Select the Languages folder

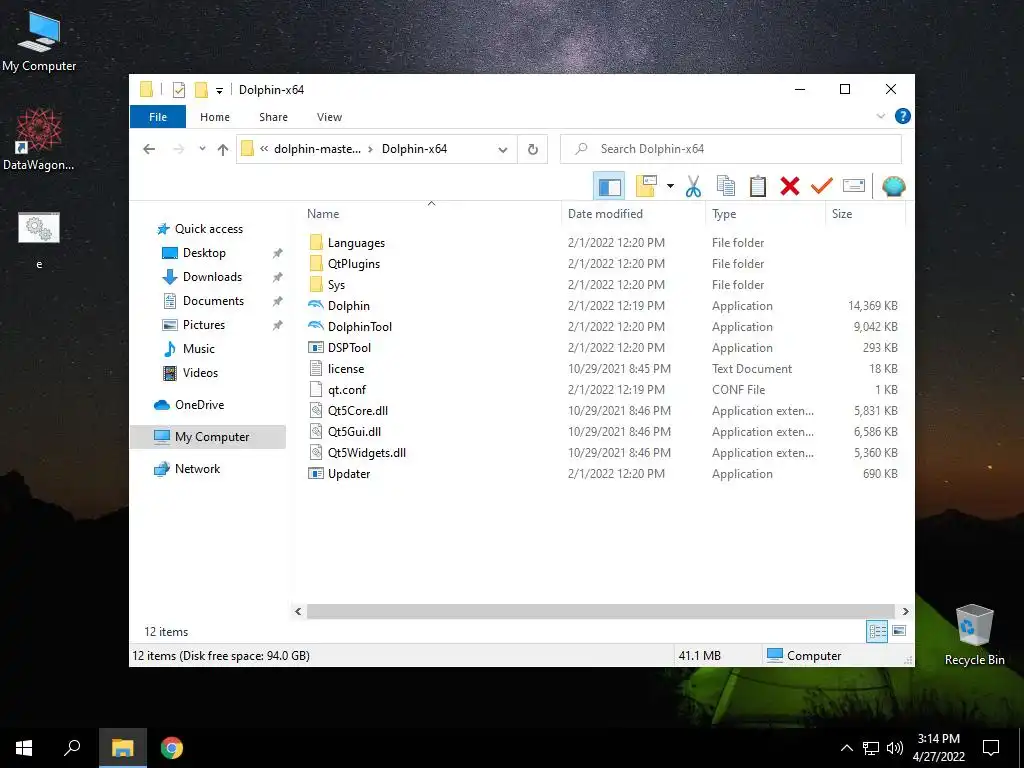pyautogui.click(x=356, y=243)
